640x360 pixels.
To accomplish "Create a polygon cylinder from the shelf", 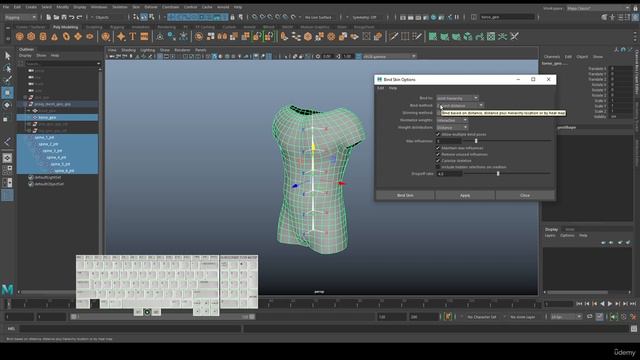I will click(x=43, y=37).
